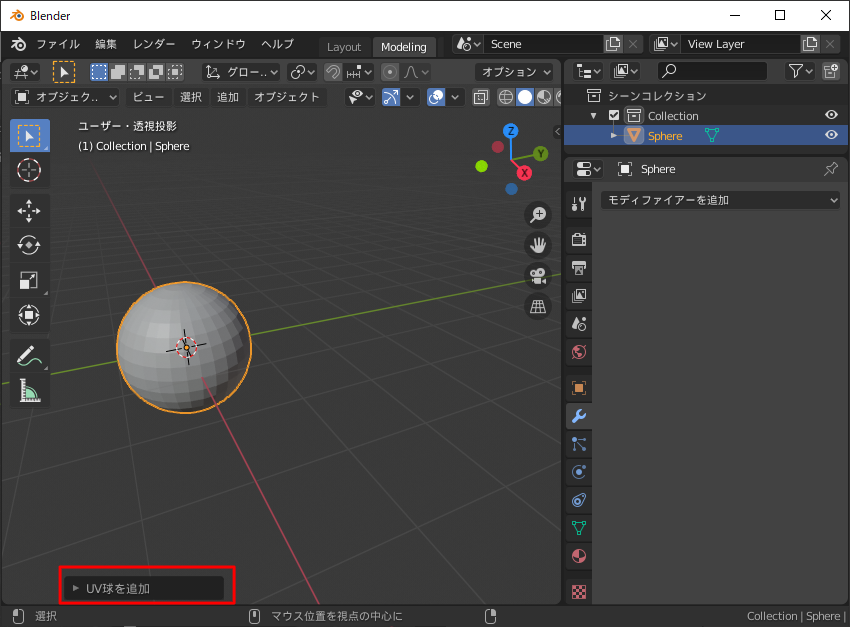The image size is (850, 627).
Task: Open the オブジェクト mode dropdown
Action: coord(65,97)
